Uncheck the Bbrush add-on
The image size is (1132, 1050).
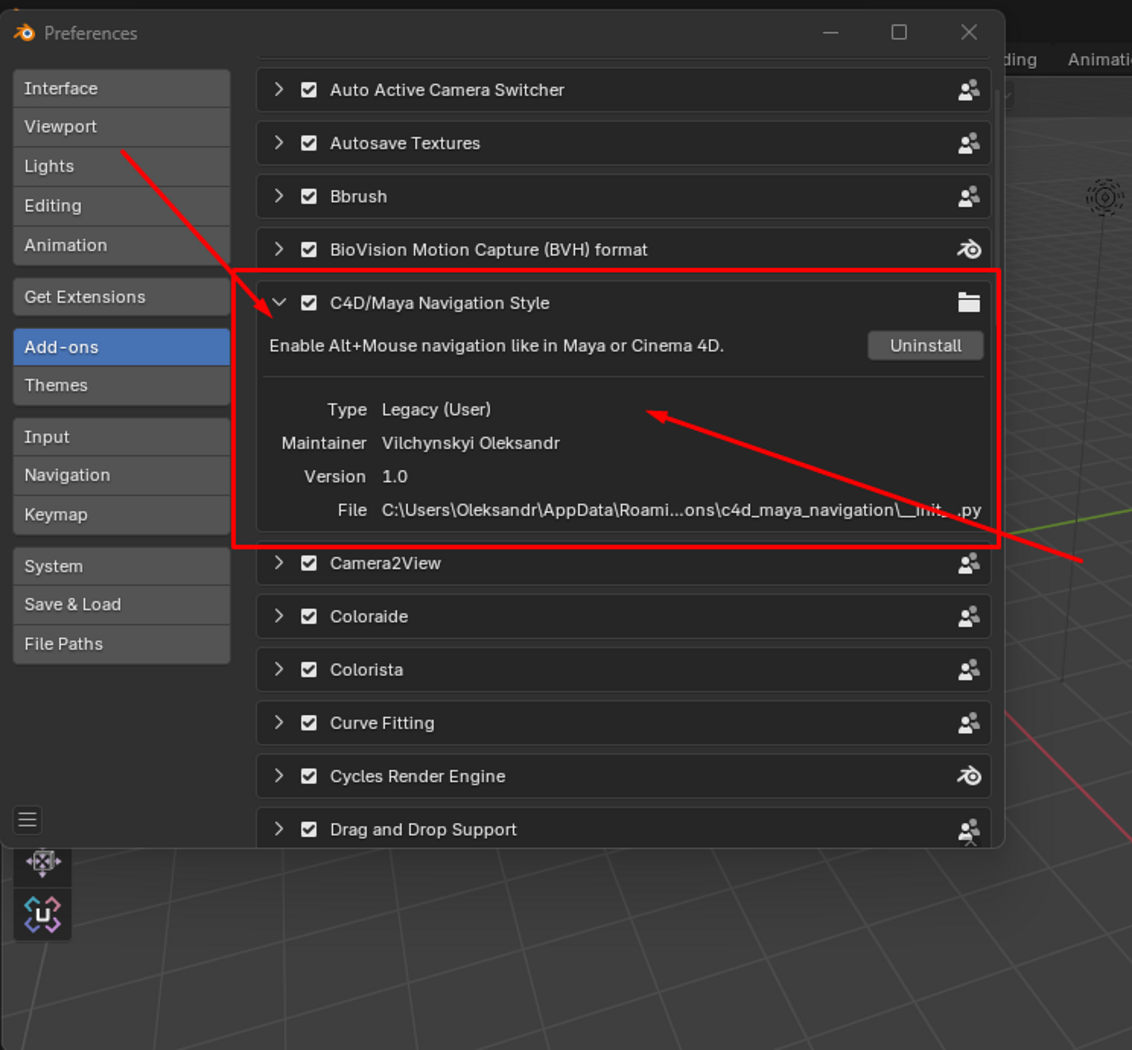tap(309, 197)
